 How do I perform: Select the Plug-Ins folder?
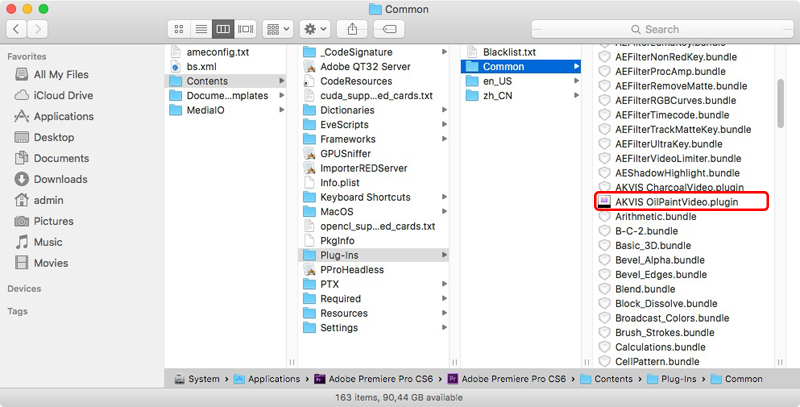pos(373,255)
